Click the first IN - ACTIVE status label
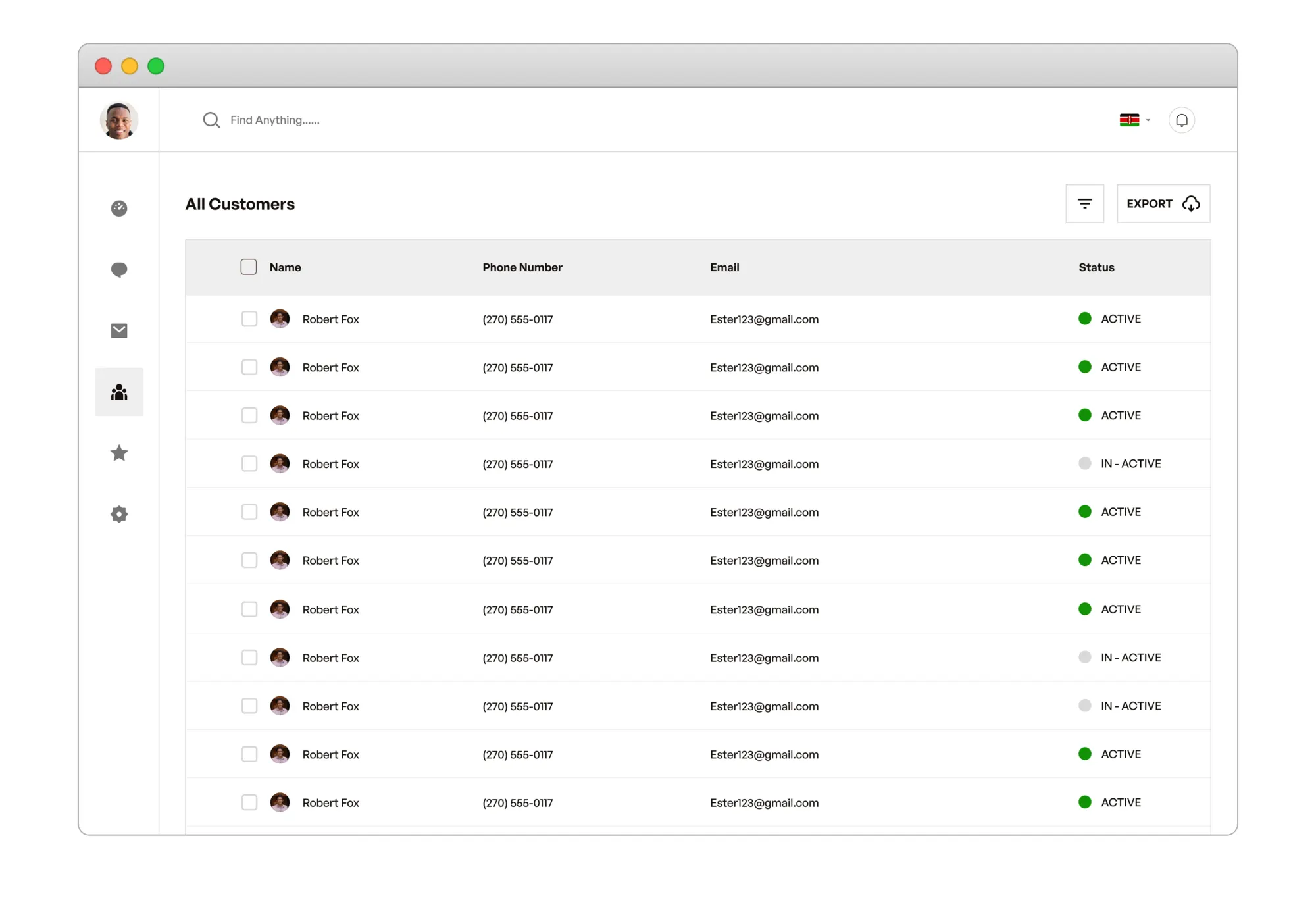 click(x=1131, y=463)
